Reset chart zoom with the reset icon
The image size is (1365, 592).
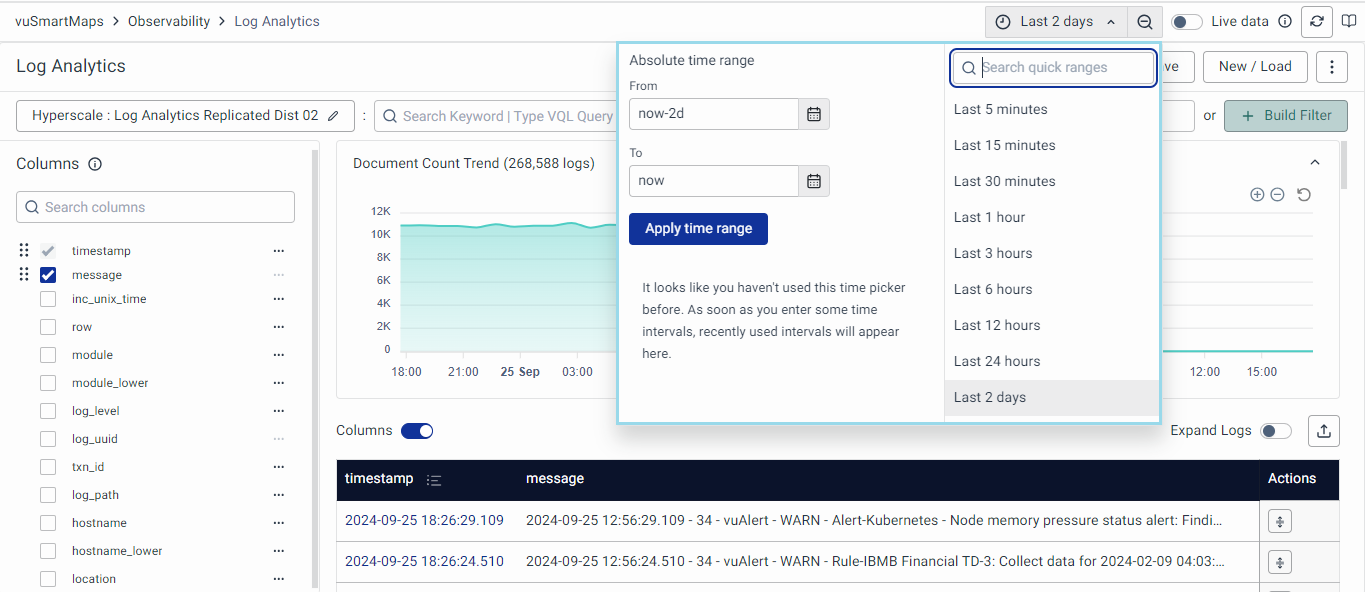(1304, 195)
